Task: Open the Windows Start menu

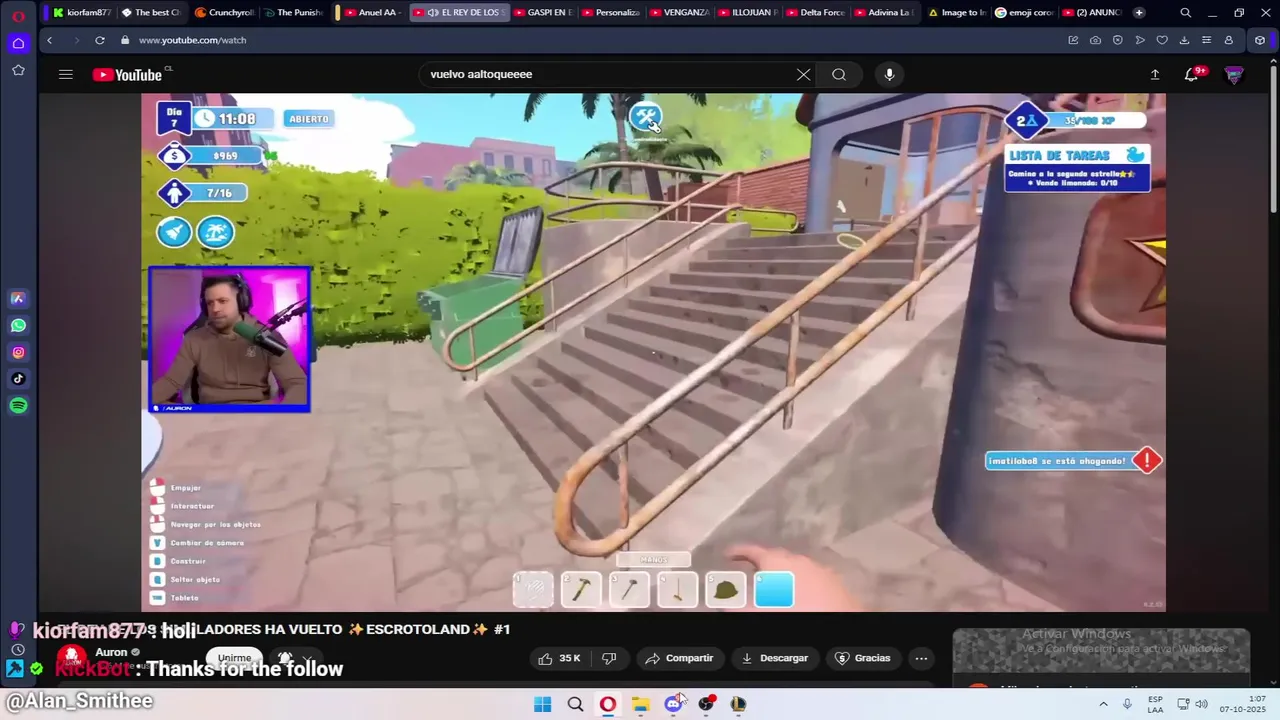Action: tap(542, 704)
